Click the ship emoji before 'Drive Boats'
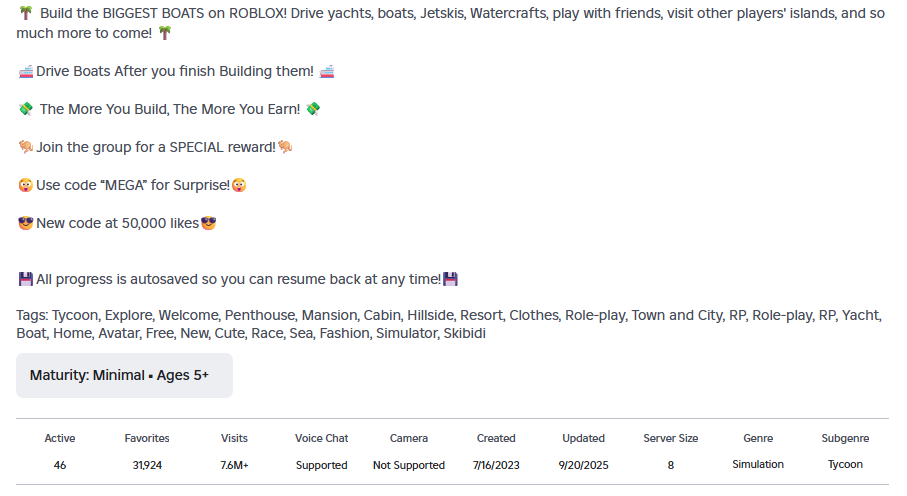 pos(25,72)
